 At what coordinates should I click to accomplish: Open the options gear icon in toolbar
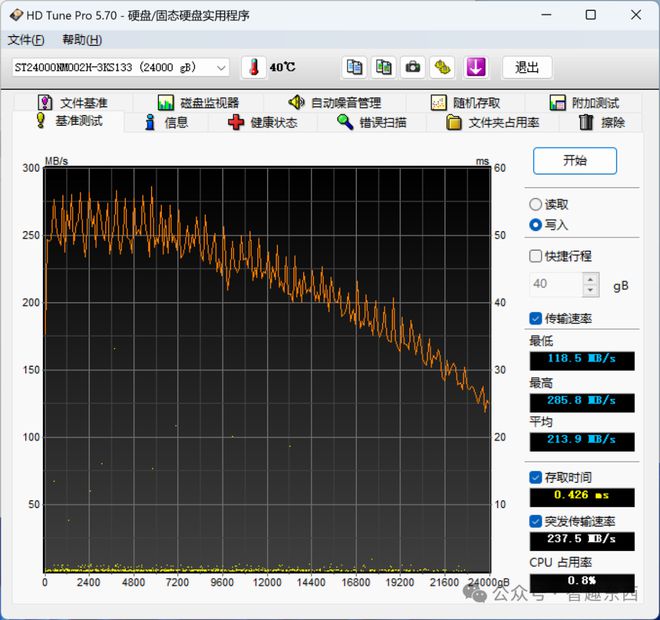click(442, 67)
